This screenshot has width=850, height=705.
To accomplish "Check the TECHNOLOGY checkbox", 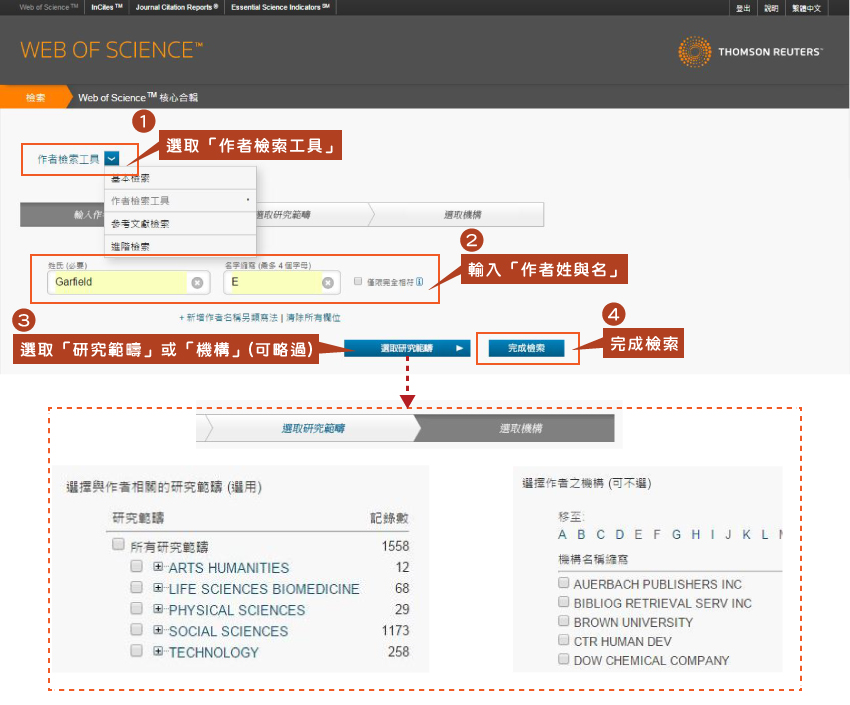I will pyautogui.click(x=137, y=651).
